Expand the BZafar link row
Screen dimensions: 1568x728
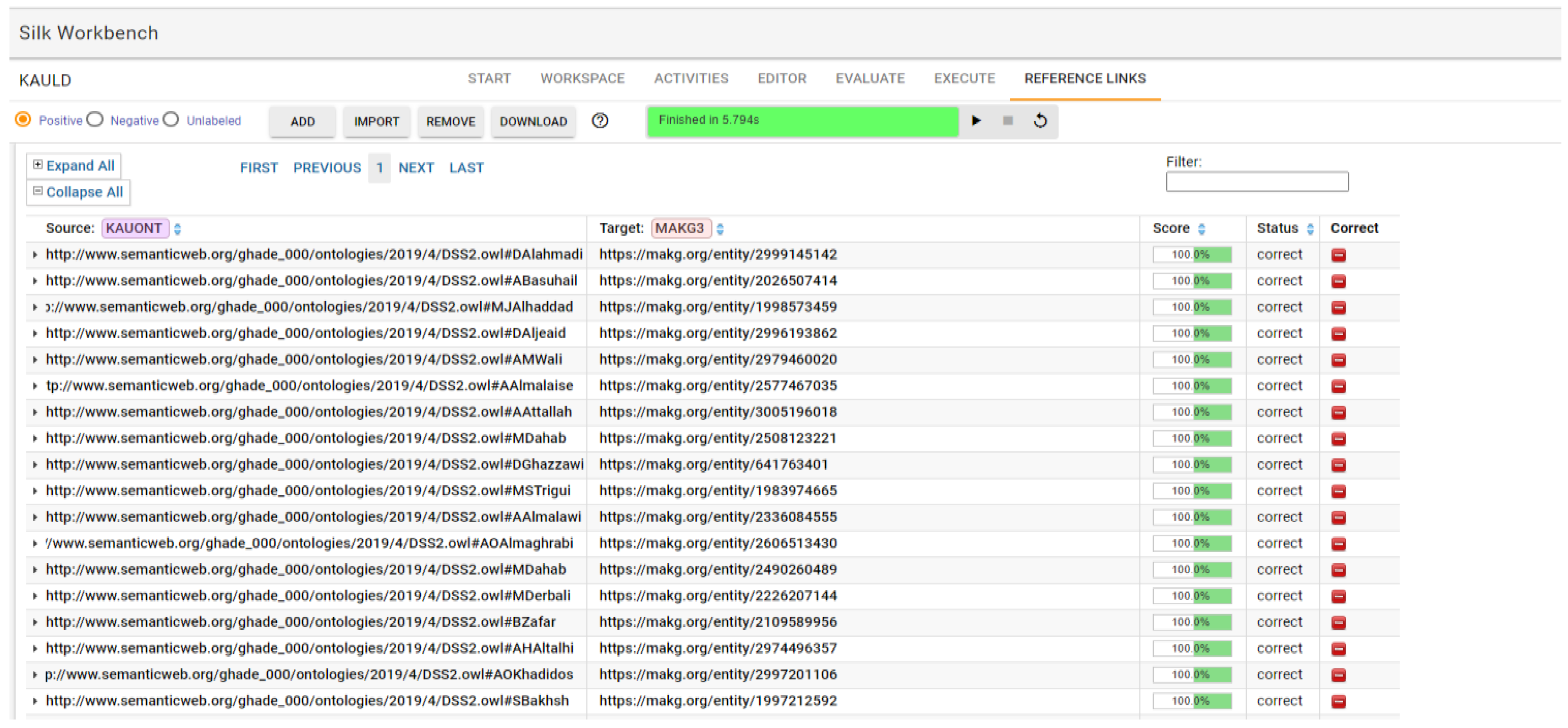[x=34, y=623]
